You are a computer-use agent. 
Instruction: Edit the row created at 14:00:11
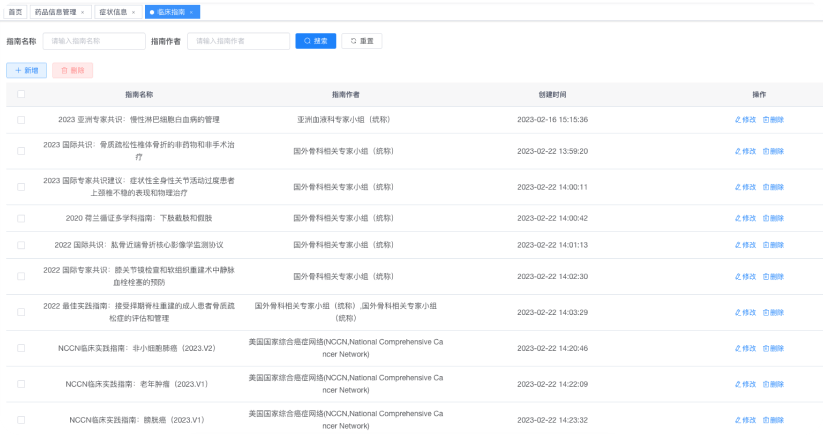745,187
